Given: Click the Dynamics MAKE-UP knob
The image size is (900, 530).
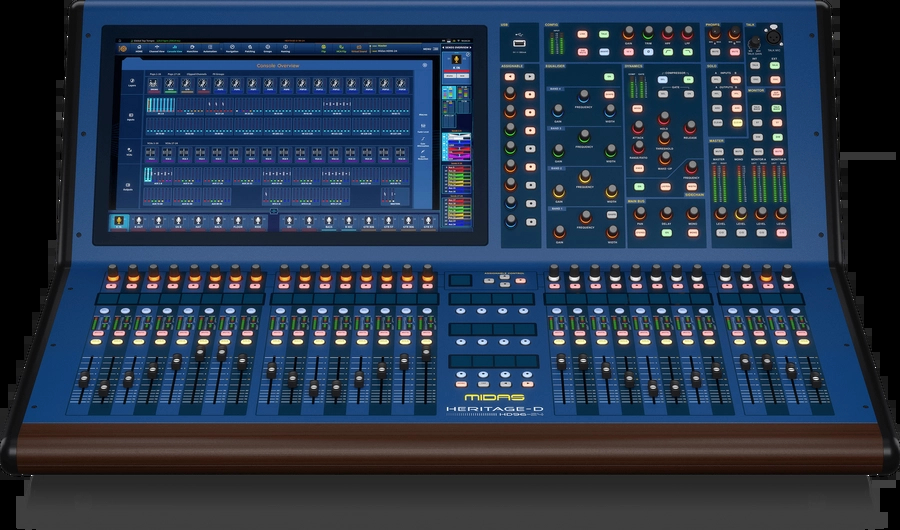Looking at the screenshot, I should coord(665,158).
